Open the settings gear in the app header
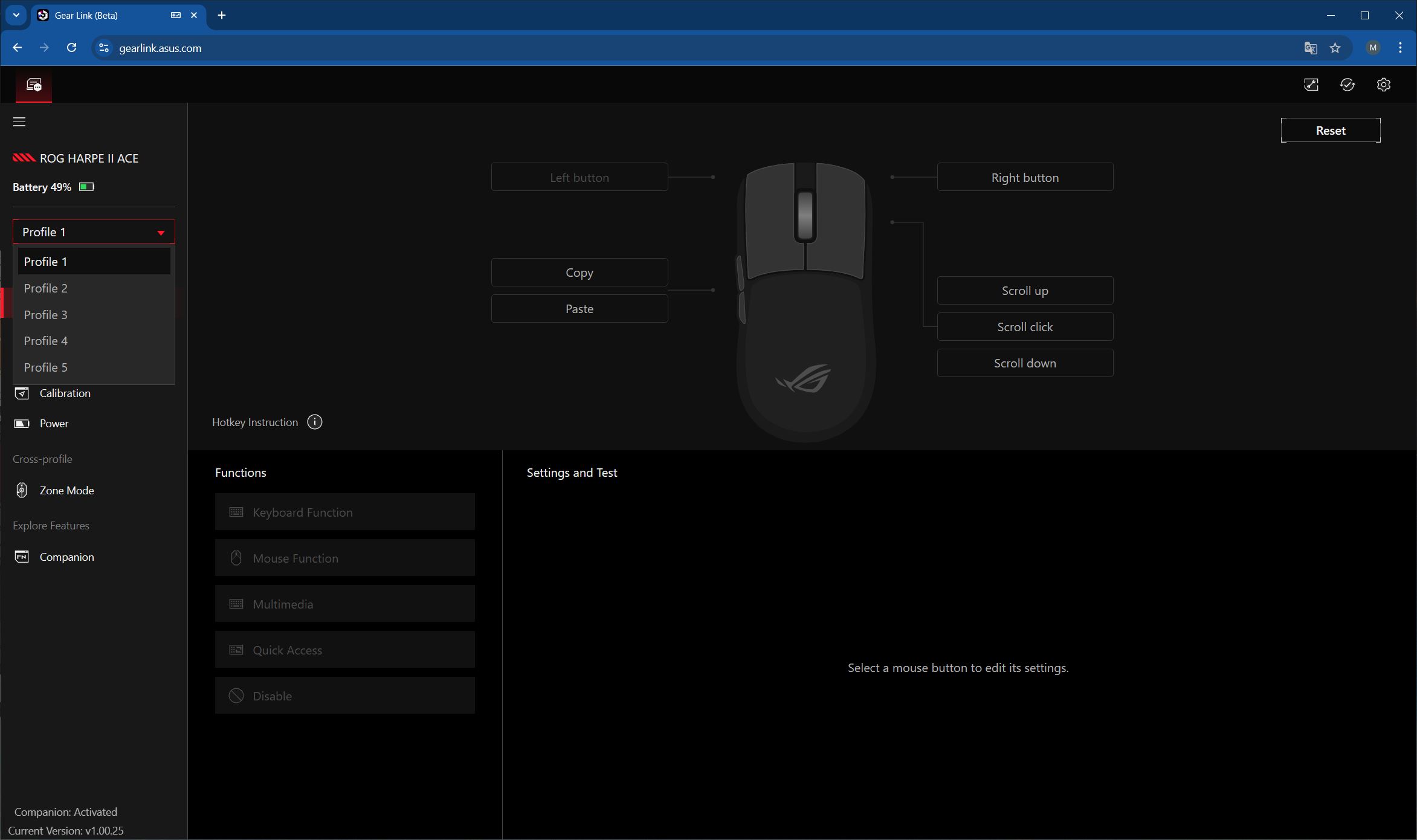1417x840 pixels. [x=1384, y=85]
